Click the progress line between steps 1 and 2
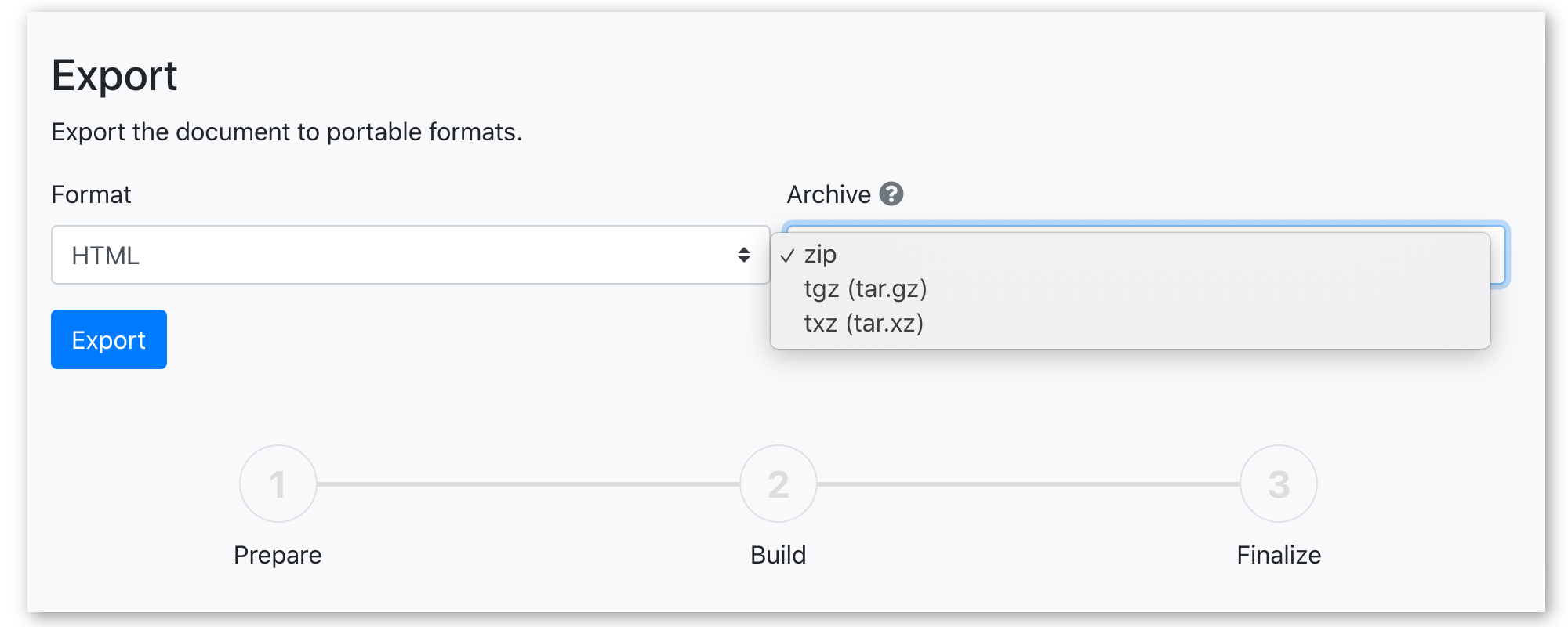Viewport: 1568px width, 627px height. coord(528,484)
